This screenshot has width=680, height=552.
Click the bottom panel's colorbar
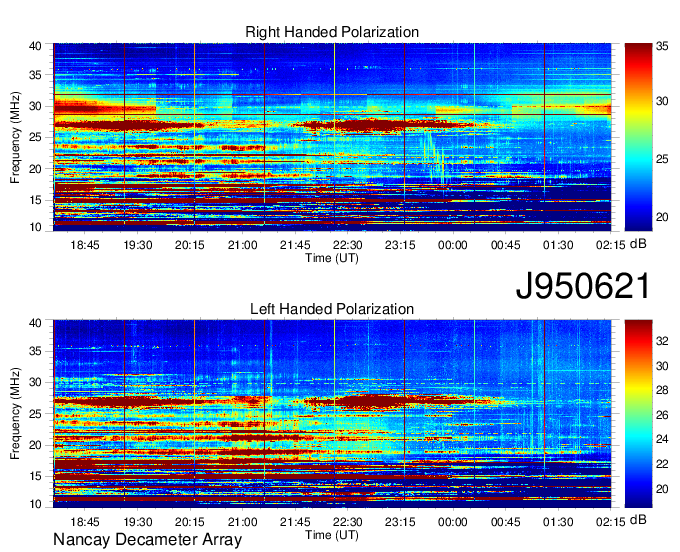(x=638, y=414)
